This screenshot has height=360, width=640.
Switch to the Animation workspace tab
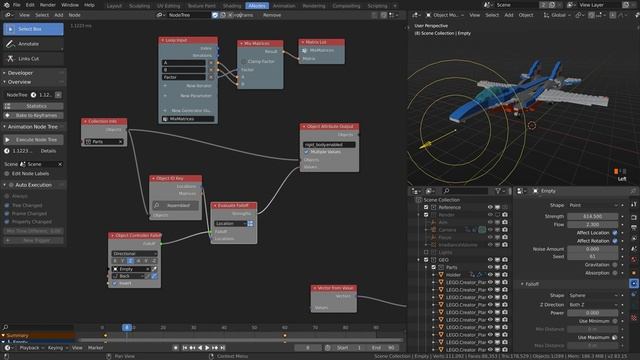[x=284, y=6]
